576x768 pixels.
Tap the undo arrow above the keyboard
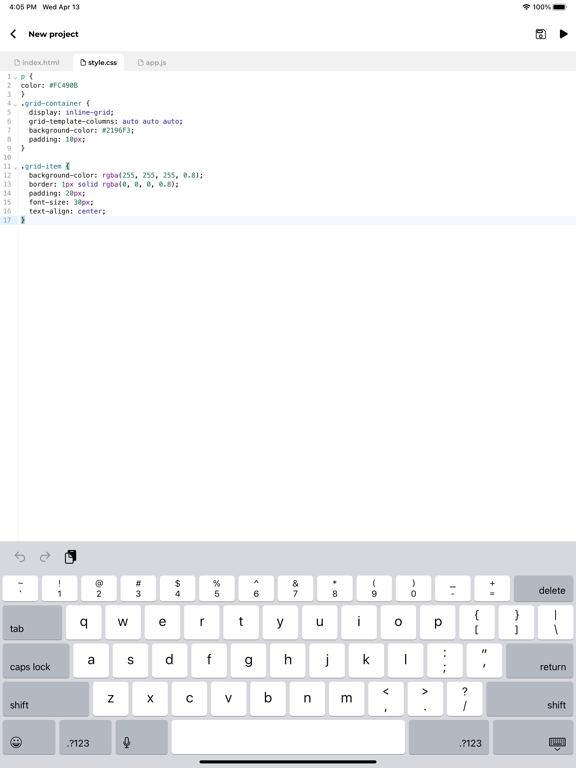(x=20, y=556)
